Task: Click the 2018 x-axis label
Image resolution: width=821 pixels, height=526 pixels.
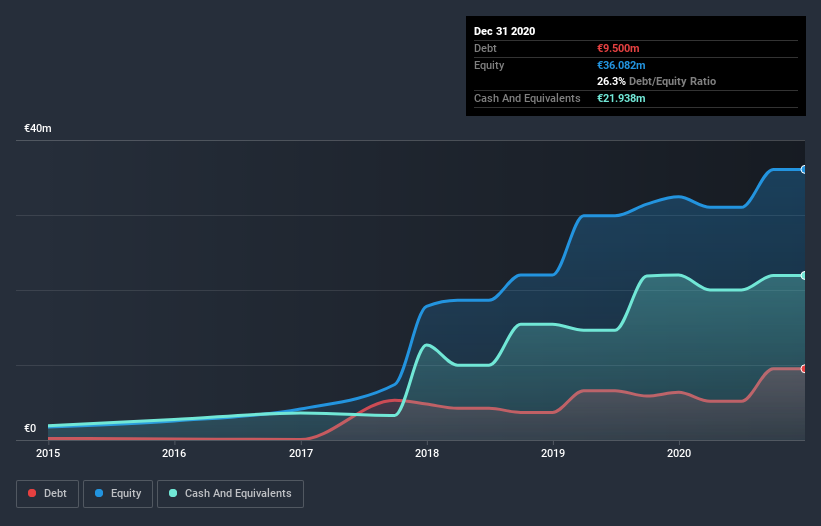Action: pos(427,453)
